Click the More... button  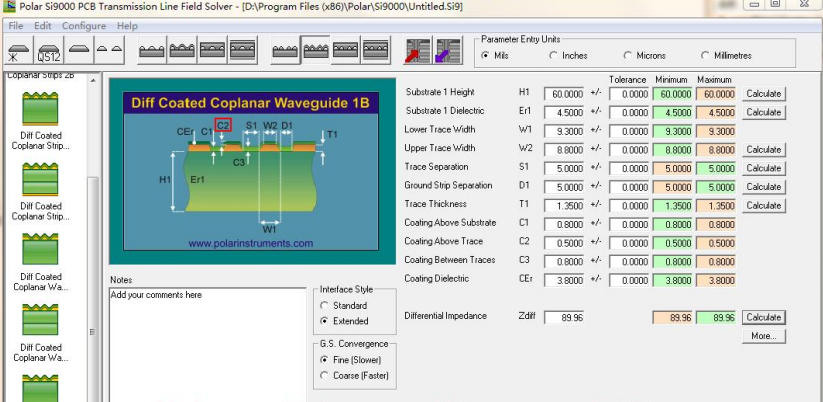tap(763, 336)
